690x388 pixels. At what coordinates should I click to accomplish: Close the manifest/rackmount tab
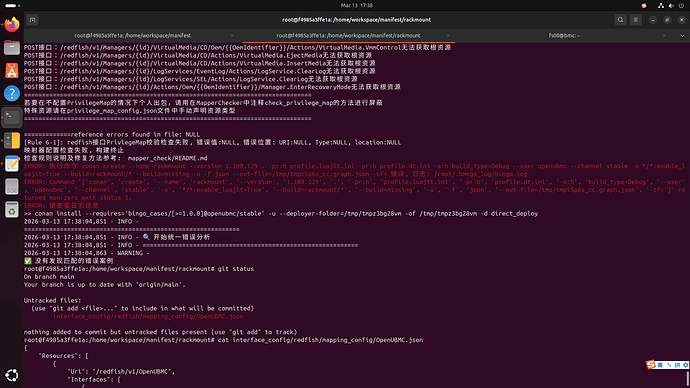(448, 36)
